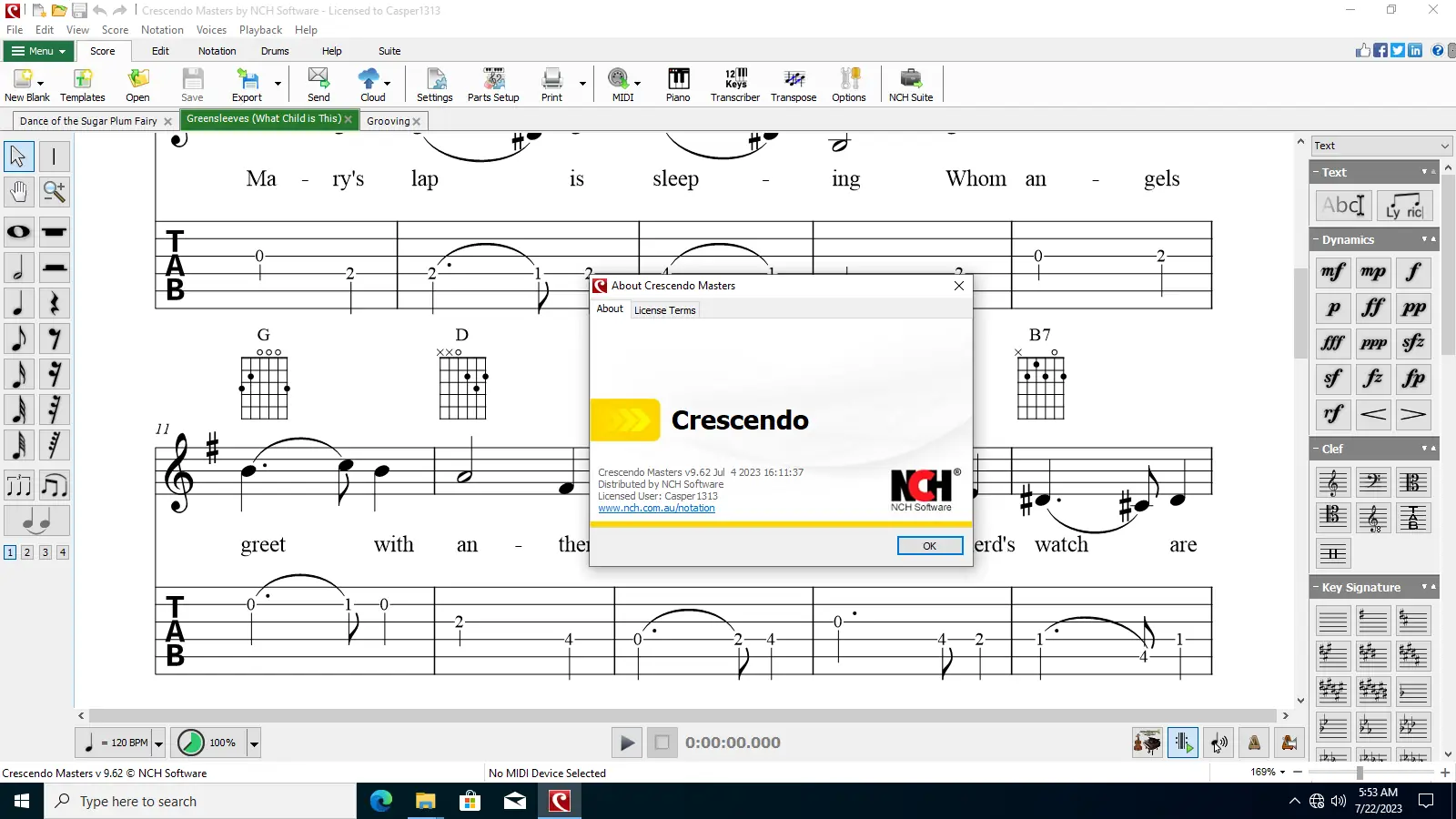Image resolution: width=1456 pixels, height=819 pixels.
Task: Click the Play button
Action: coord(626,743)
